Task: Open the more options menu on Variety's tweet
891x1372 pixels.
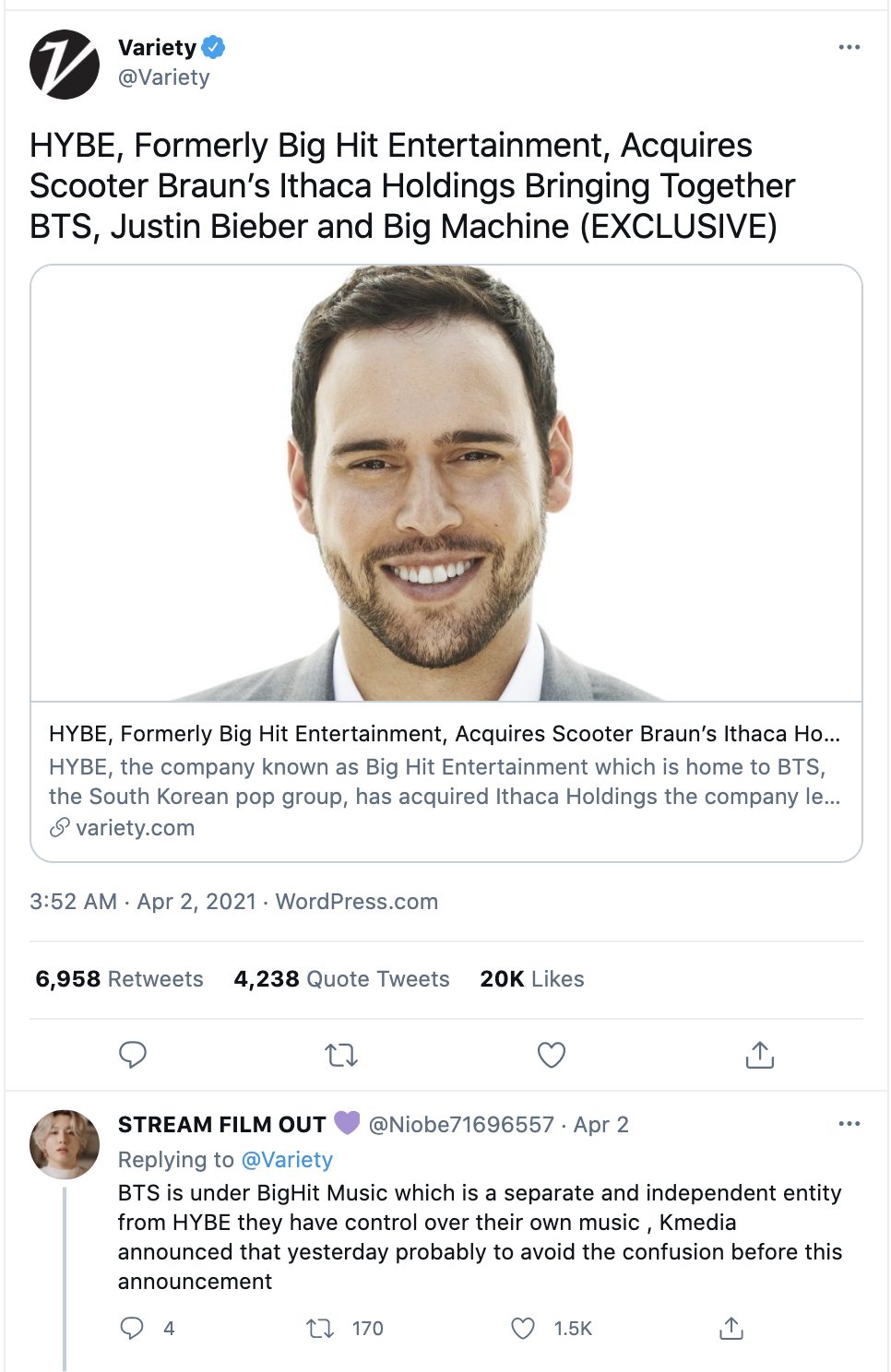Action: 849,47
